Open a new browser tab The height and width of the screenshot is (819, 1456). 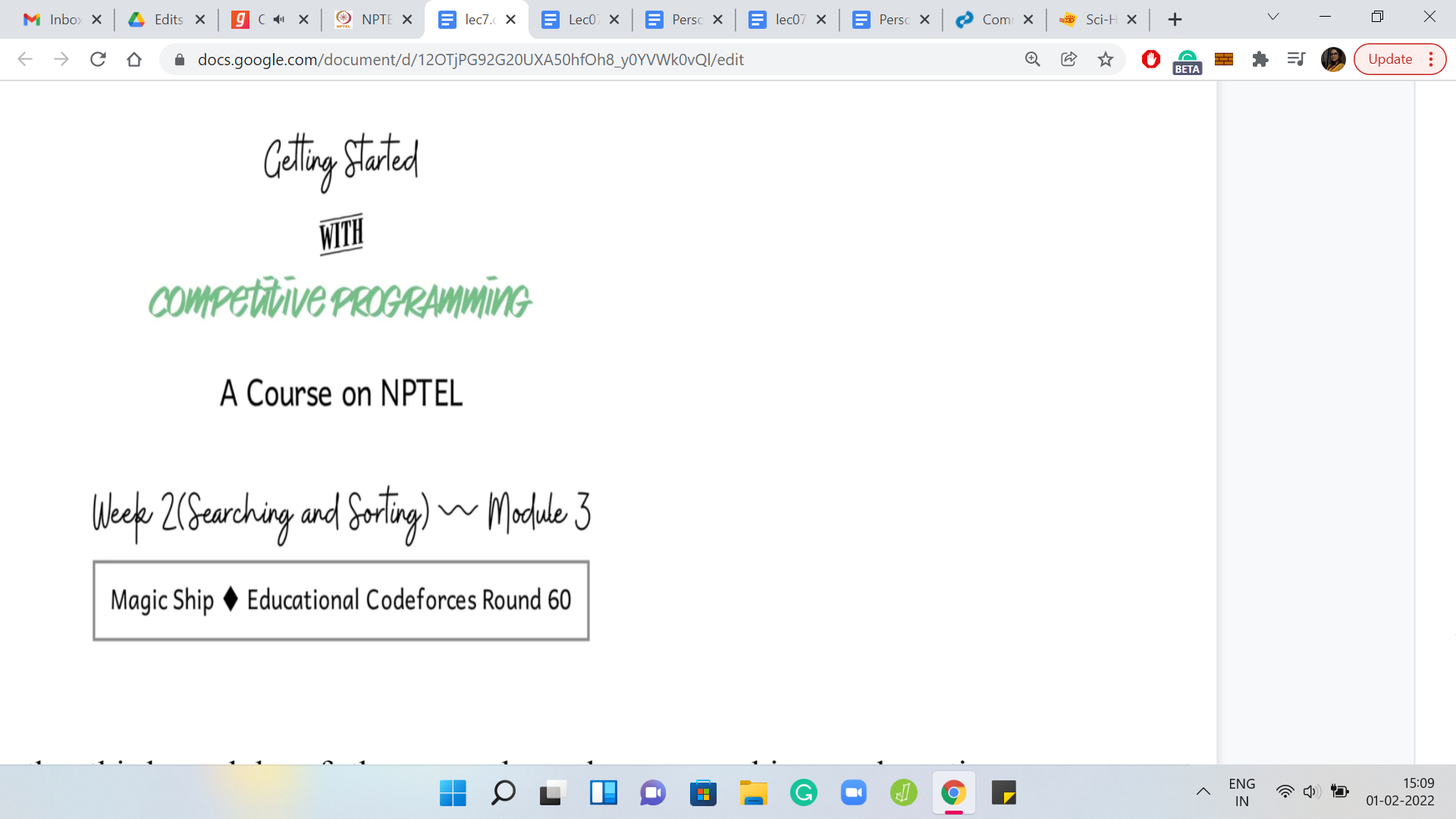point(1175,20)
